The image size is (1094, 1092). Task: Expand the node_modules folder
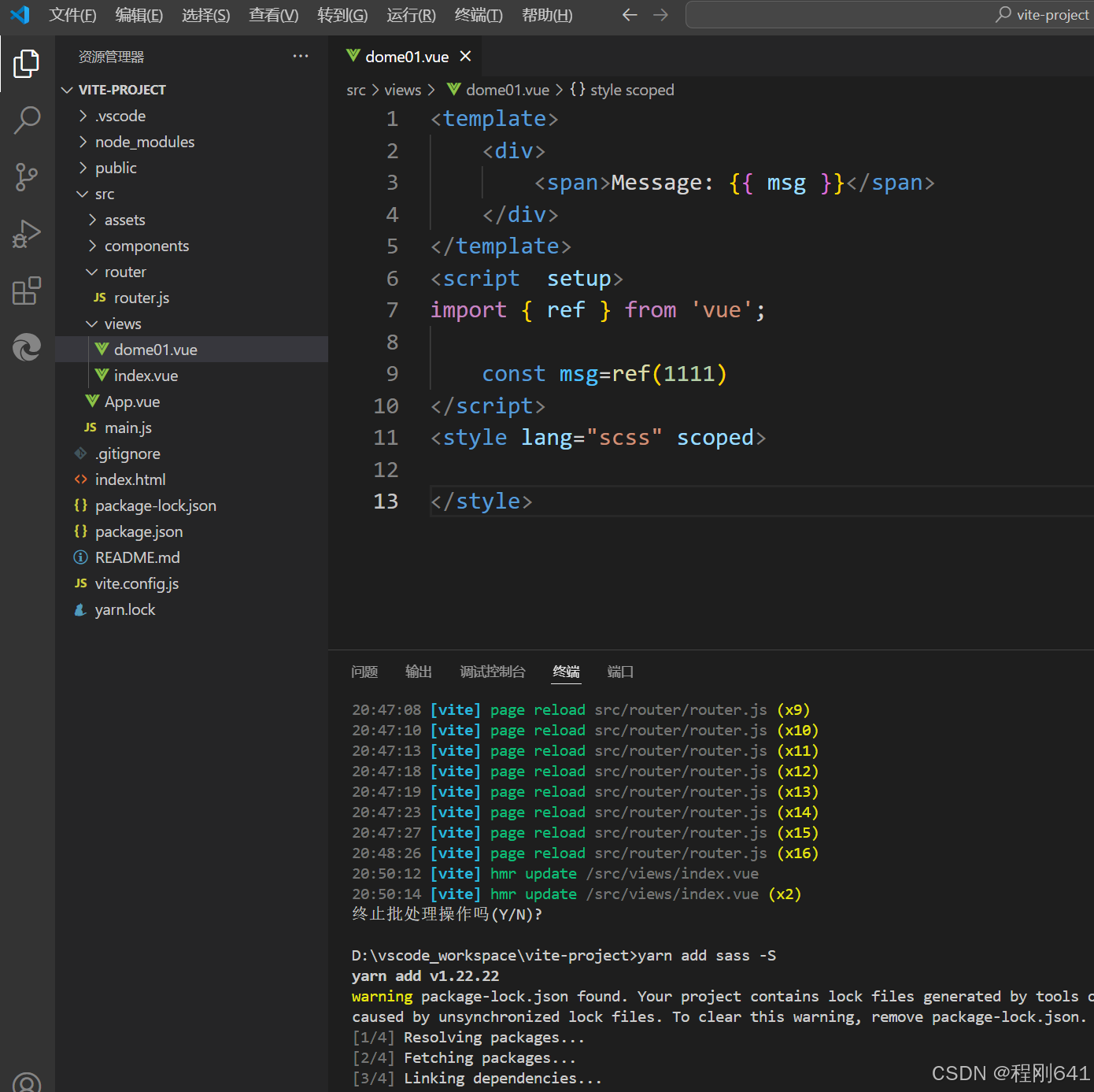click(144, 142)
